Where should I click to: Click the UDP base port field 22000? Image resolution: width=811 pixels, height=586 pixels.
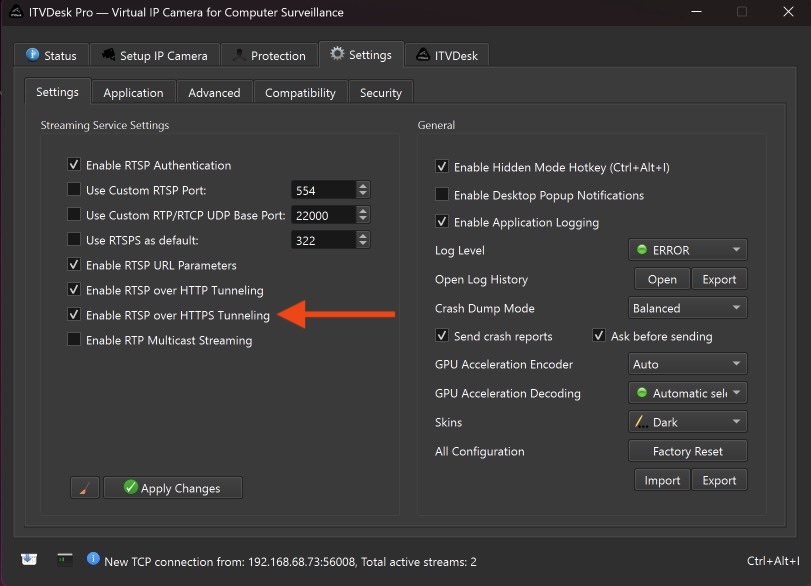[323, 215]
